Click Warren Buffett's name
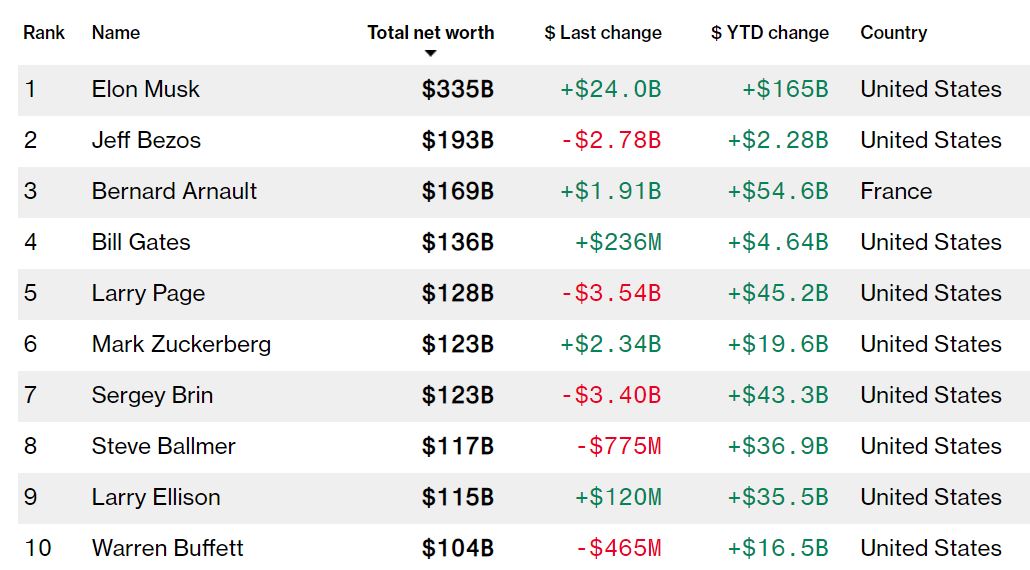Viewport: 1030px width, 570px height. (x=167, y=548)
